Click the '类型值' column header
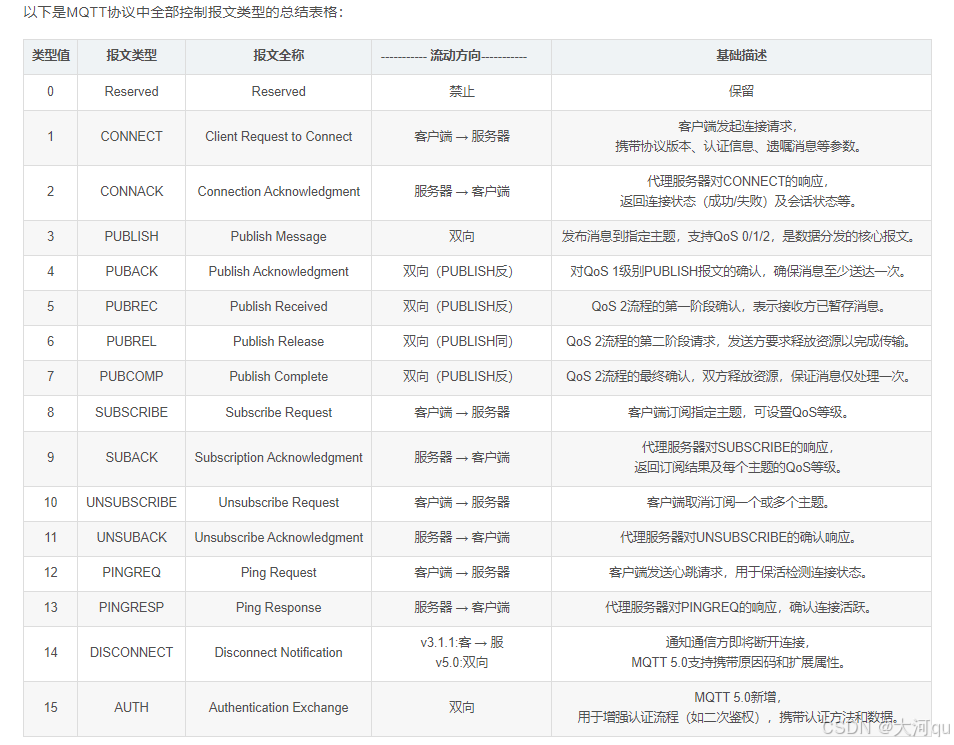The image size is (954, 745). [x=50, y=55]
